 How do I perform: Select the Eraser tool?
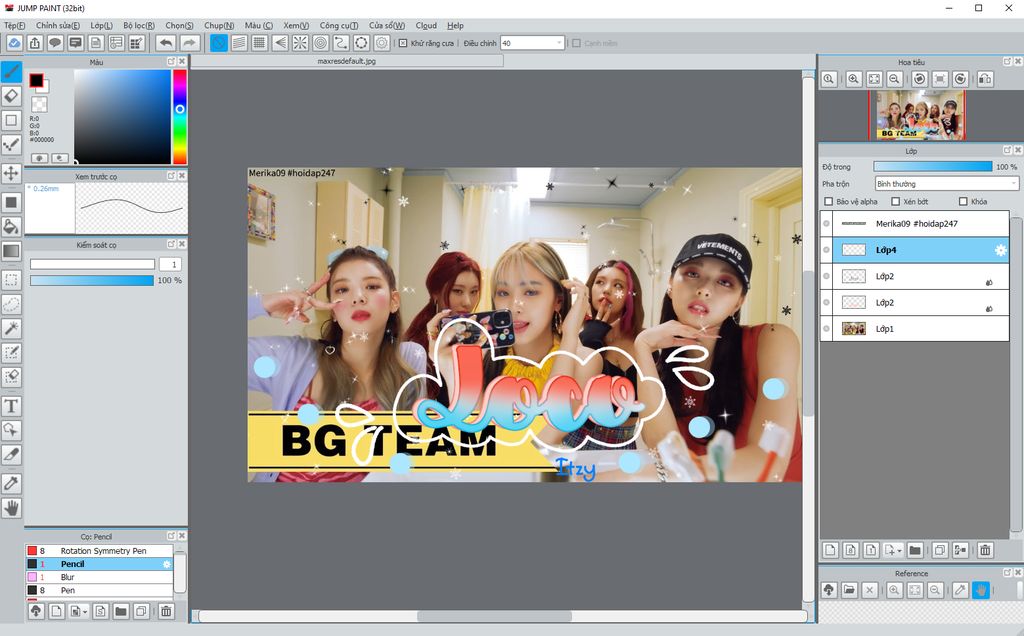(x=11, y=96)
